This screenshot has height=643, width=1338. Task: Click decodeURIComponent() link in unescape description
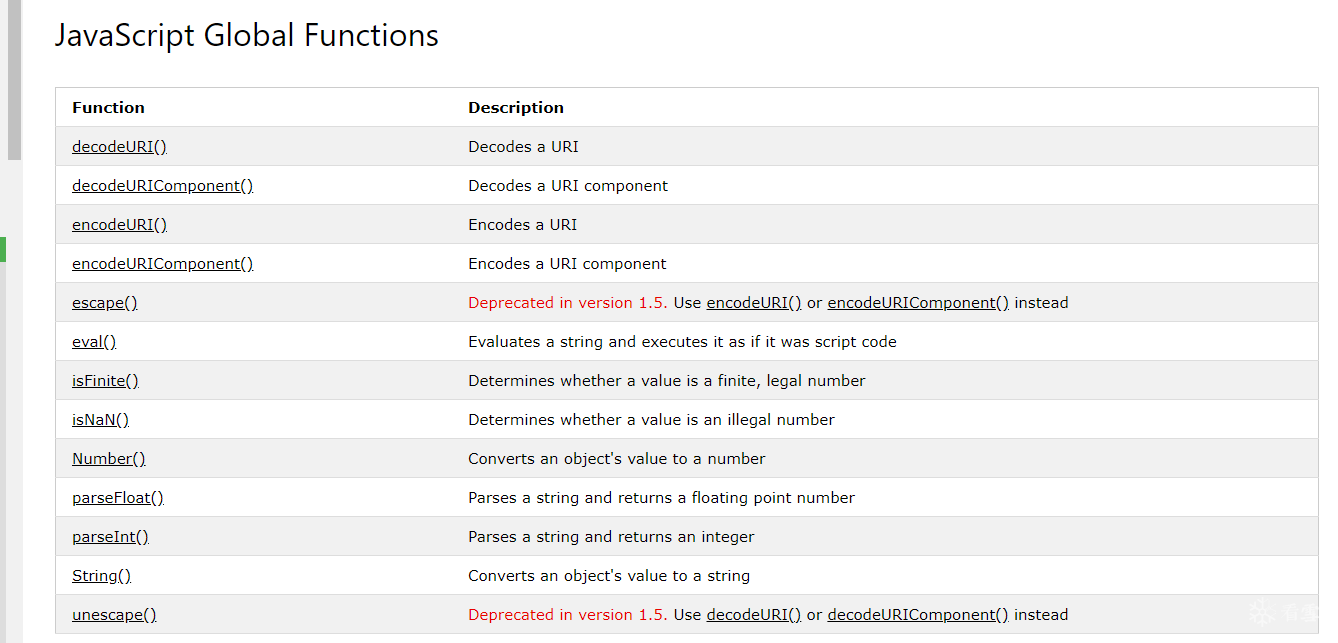tap(918, 615)
